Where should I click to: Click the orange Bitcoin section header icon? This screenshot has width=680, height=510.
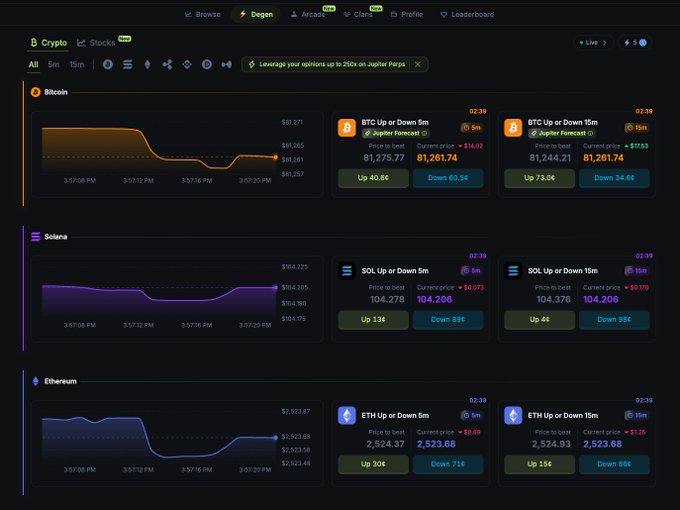pos(36,92)
